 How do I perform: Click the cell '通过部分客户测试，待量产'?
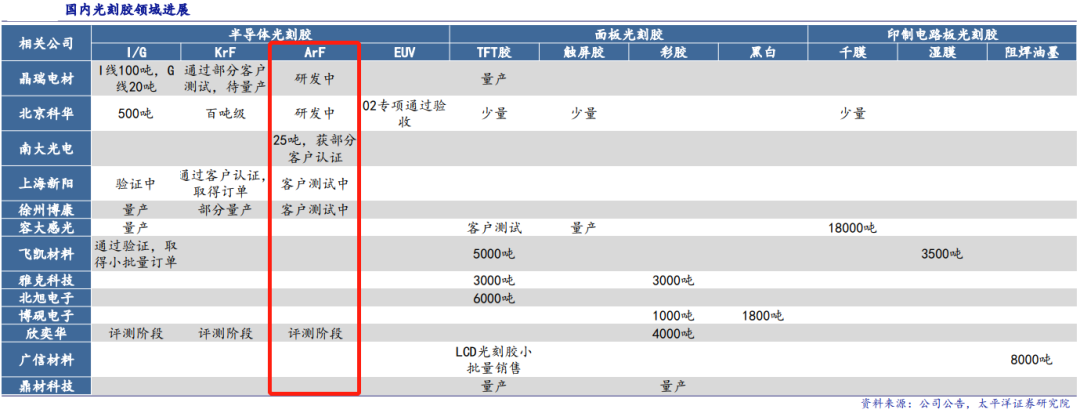point(225,78)
